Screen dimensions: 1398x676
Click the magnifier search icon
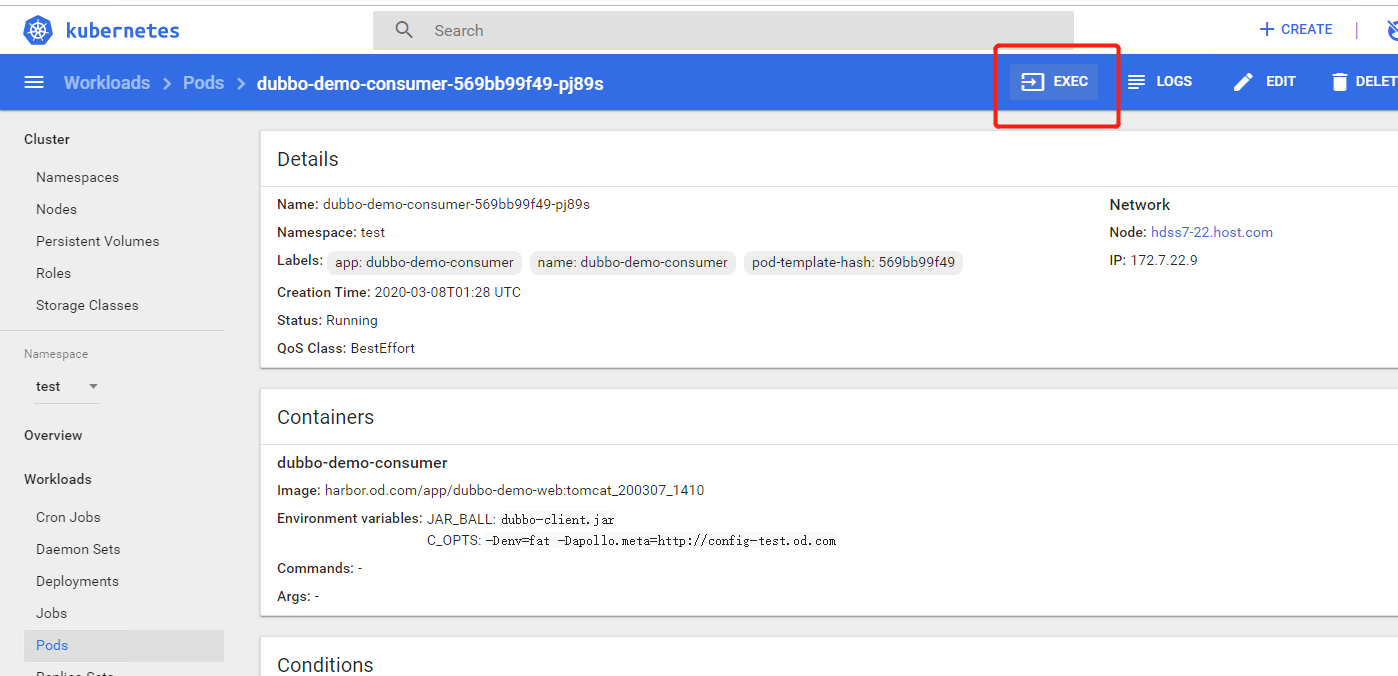[x=404, y=30]
